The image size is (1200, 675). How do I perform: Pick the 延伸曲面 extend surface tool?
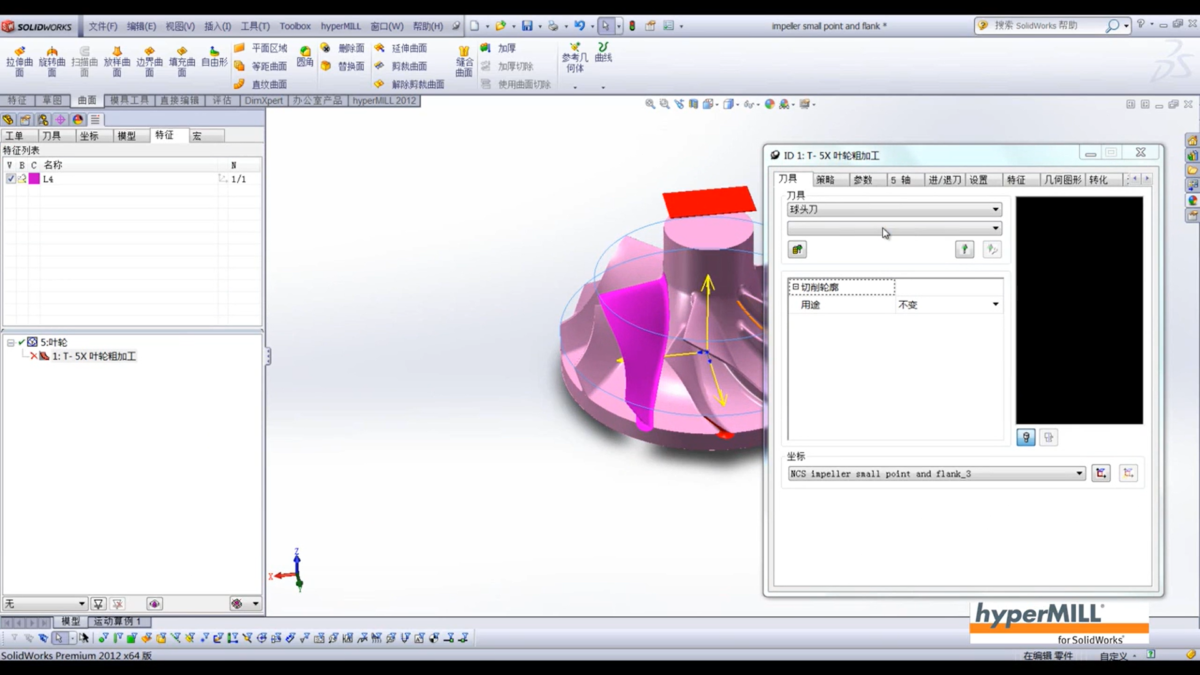click(x=400, y=48)
